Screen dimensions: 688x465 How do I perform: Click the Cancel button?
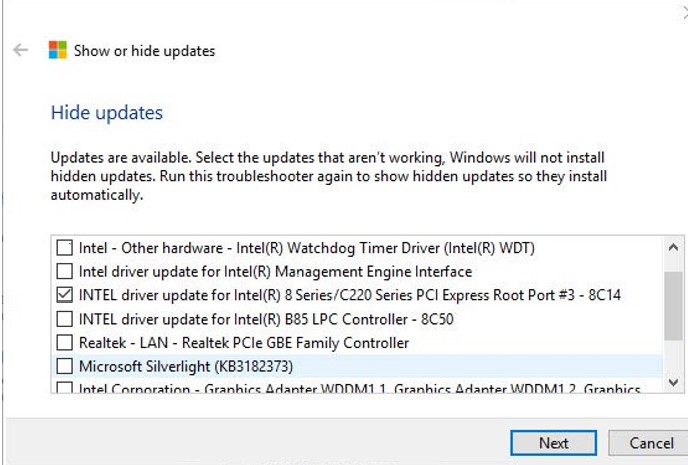[651, 443]
